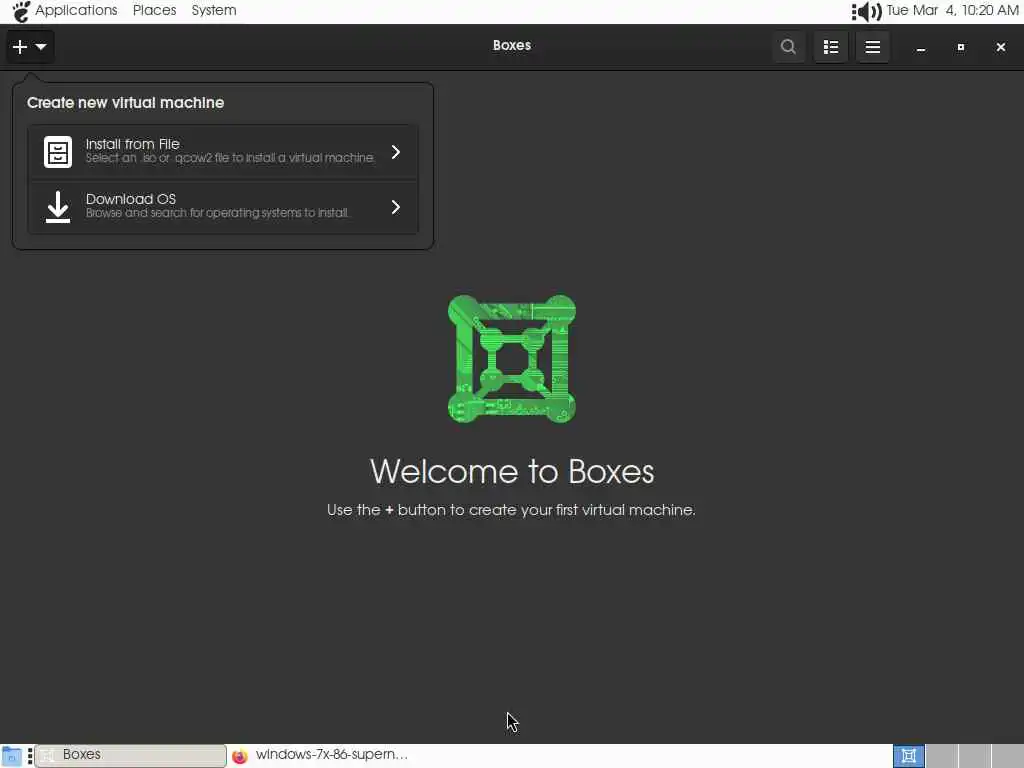Select Download OS option
This screenshot has height=768, width=1024.
(223, 207)
